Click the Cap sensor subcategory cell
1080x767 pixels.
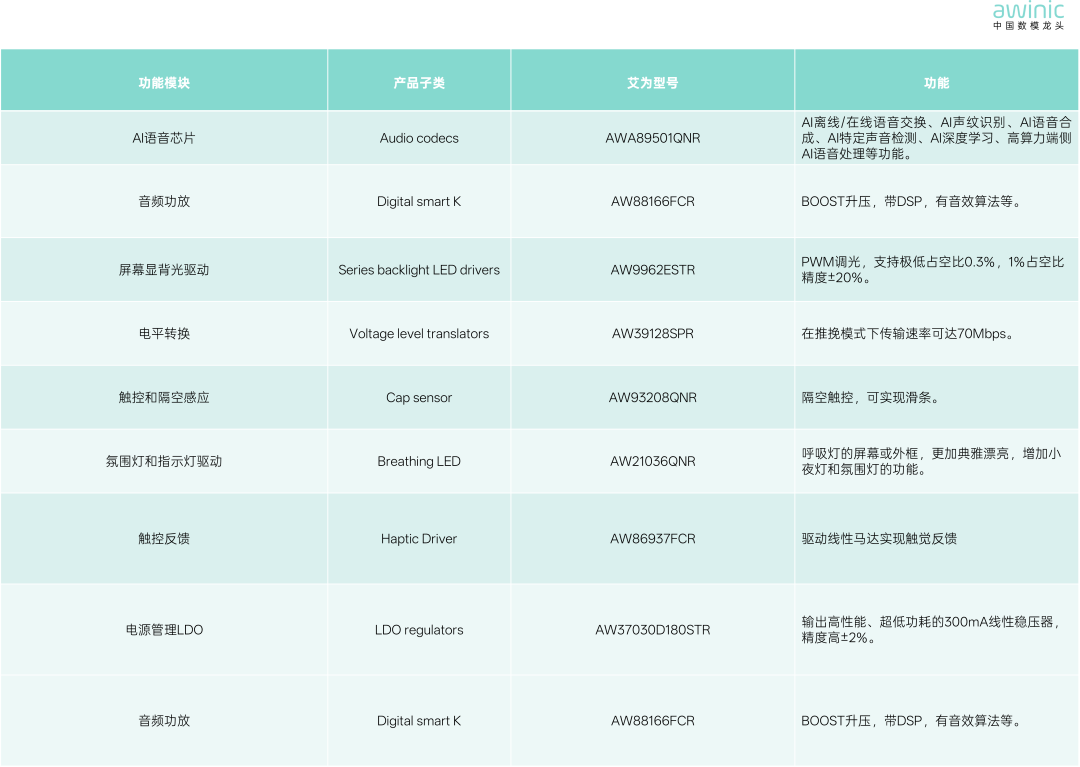(x=419, y=397)
